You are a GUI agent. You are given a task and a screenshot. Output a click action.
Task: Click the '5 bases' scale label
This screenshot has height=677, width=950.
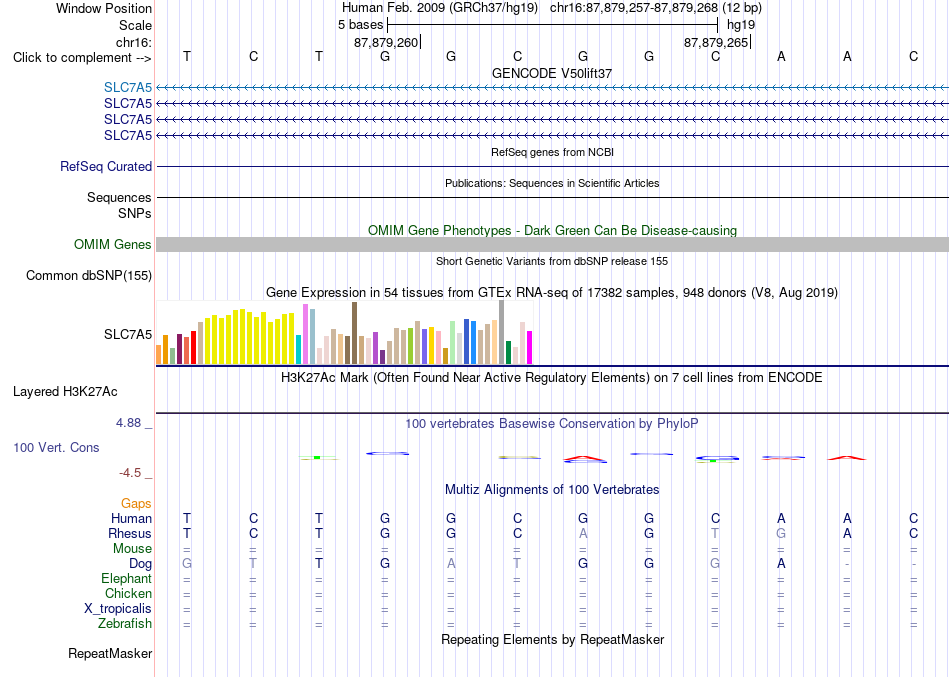click(x=360, y=25)
